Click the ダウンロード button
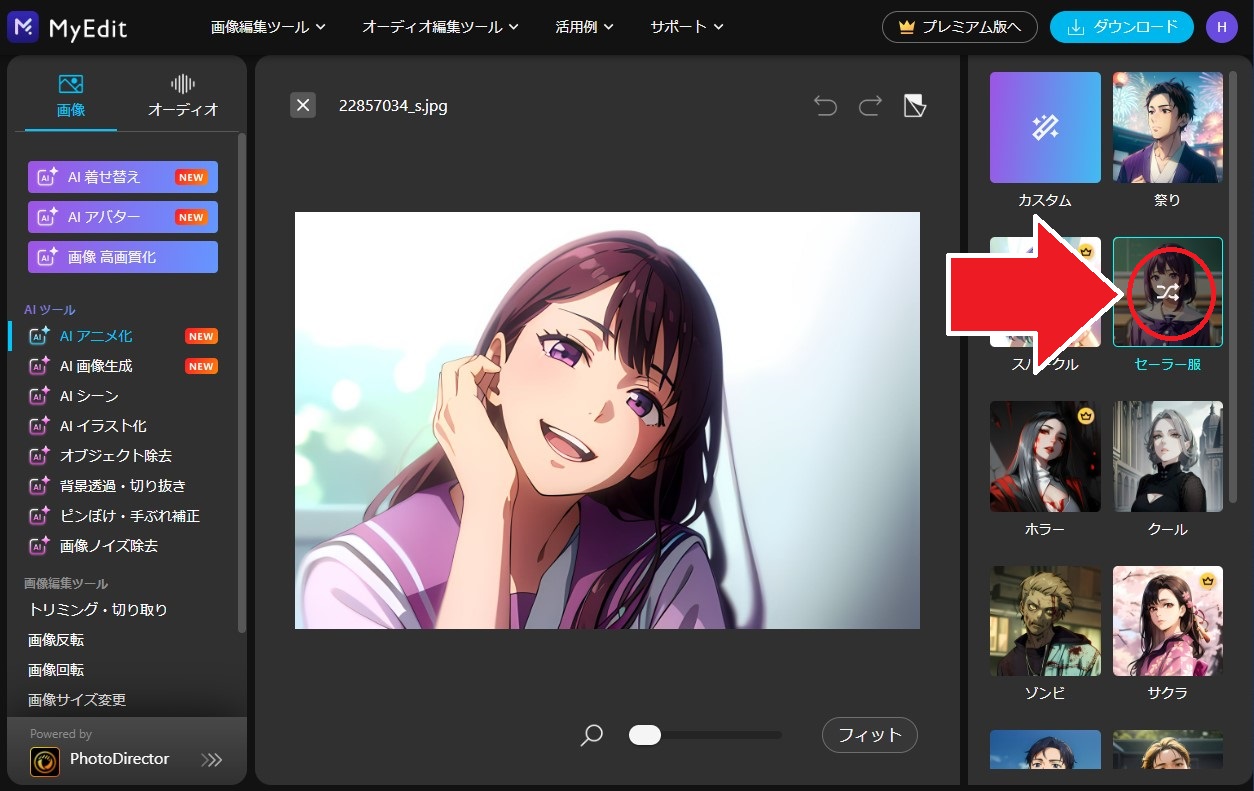 pyautogui.click(x=1121, y=27)
